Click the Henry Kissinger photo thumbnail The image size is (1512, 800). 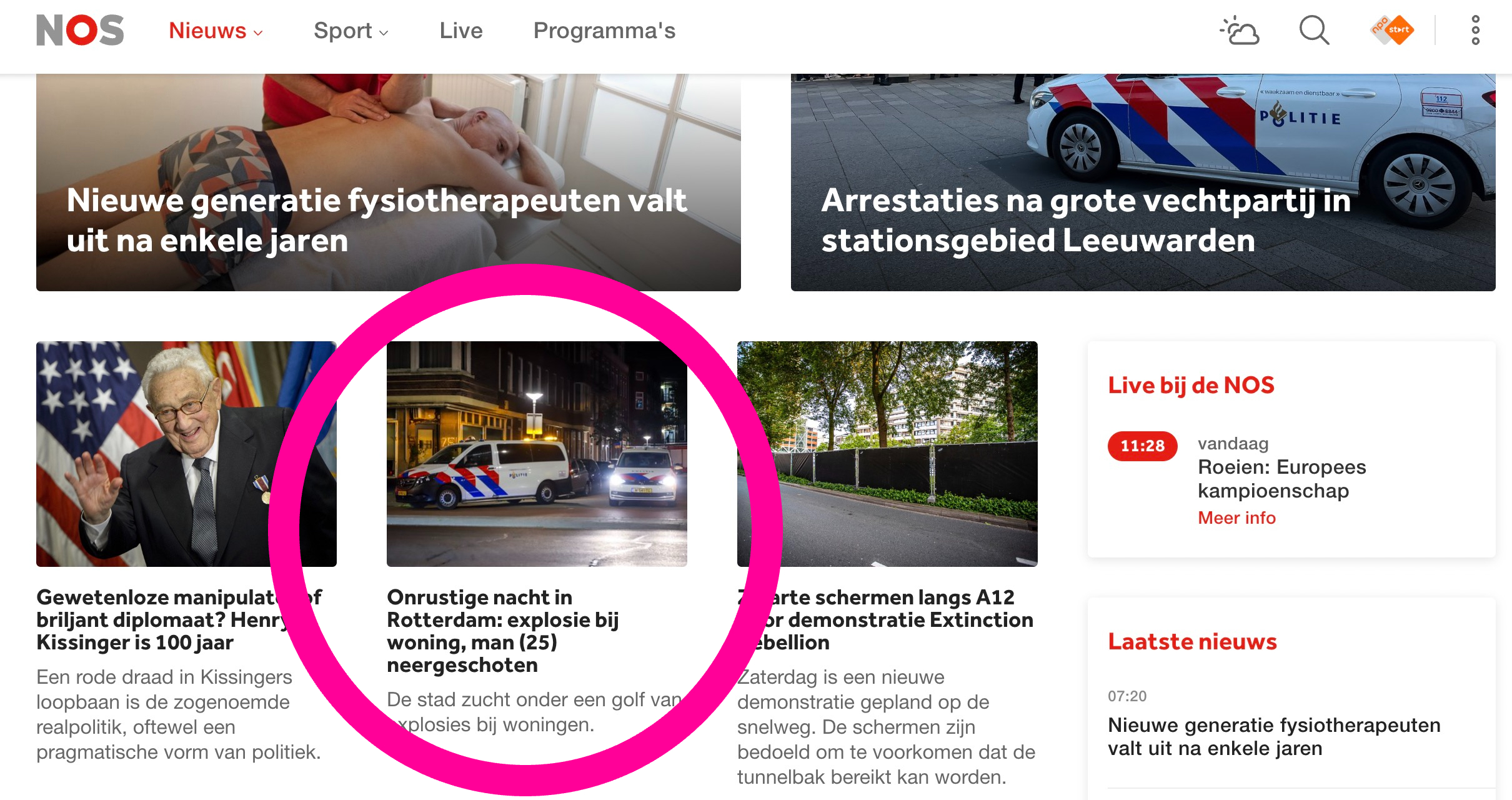click(186, 454)
